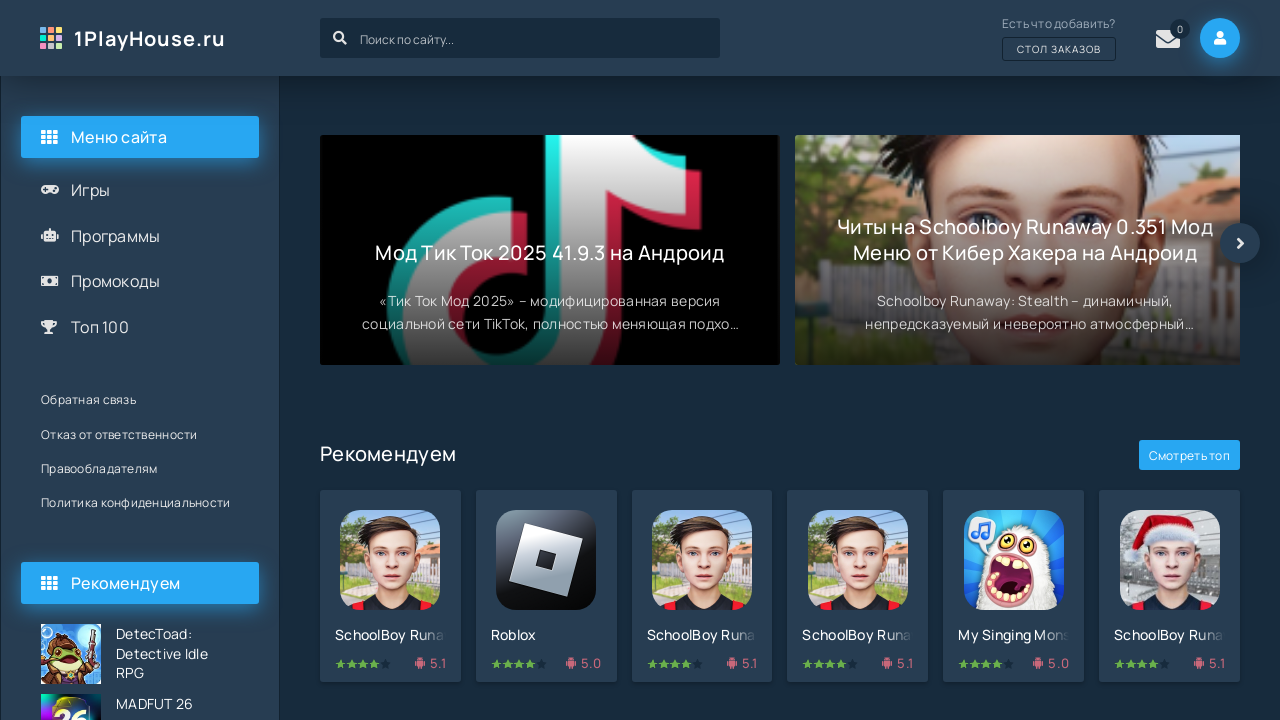This screenshot has width=1280, height=720.
Task: Click the star rating on the Roblox card
Action: coord(519,664)
